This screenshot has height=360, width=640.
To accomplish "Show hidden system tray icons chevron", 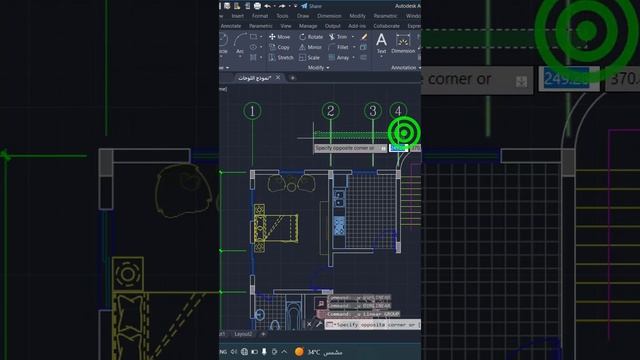I will coord(284,351).
